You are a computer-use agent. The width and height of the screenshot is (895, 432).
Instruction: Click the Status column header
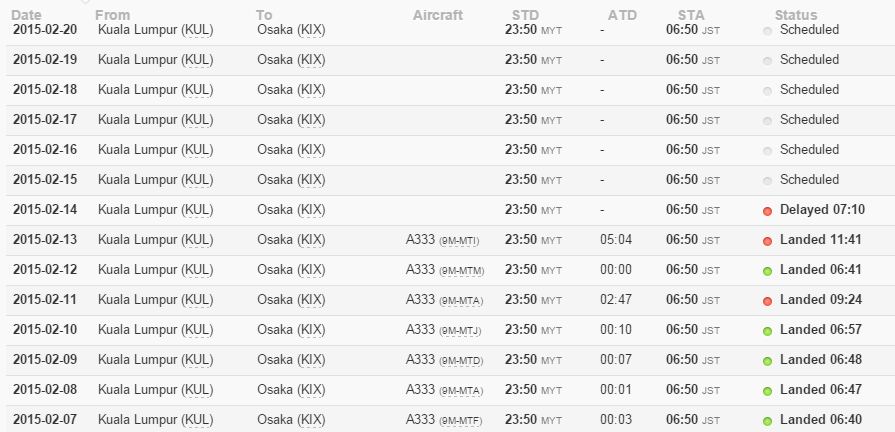(x=796, y=15)
